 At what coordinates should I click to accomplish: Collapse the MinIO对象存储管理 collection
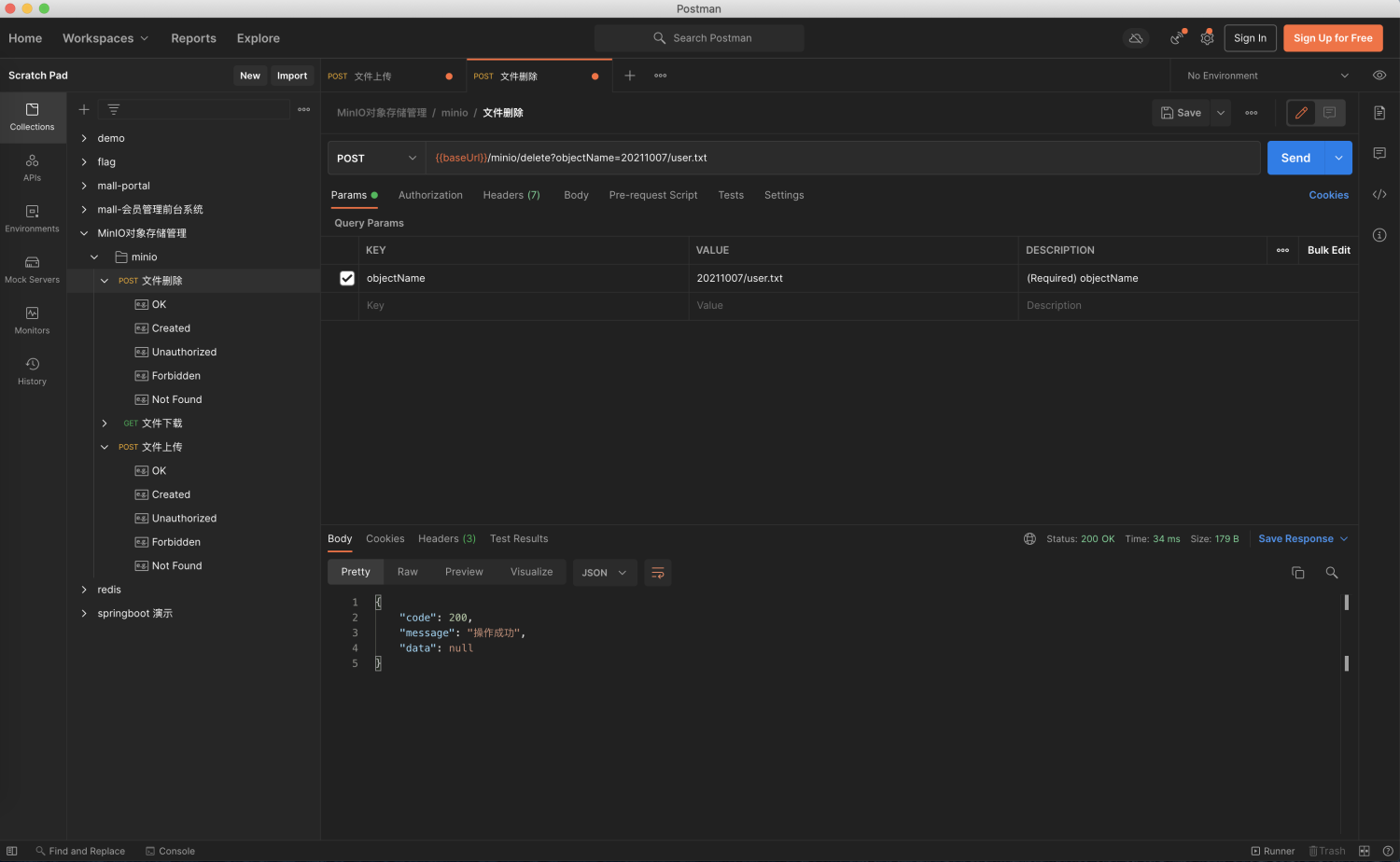click(84, 233)
